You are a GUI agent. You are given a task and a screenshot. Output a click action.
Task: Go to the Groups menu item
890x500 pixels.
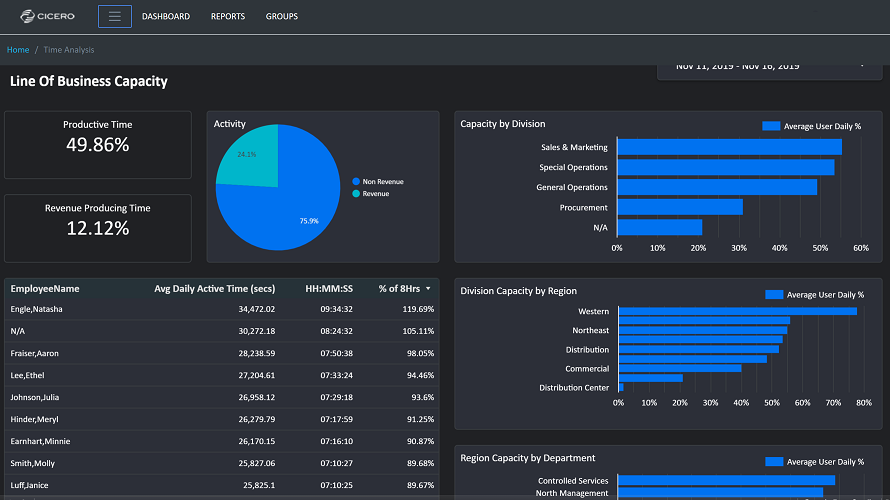point(282,16)
